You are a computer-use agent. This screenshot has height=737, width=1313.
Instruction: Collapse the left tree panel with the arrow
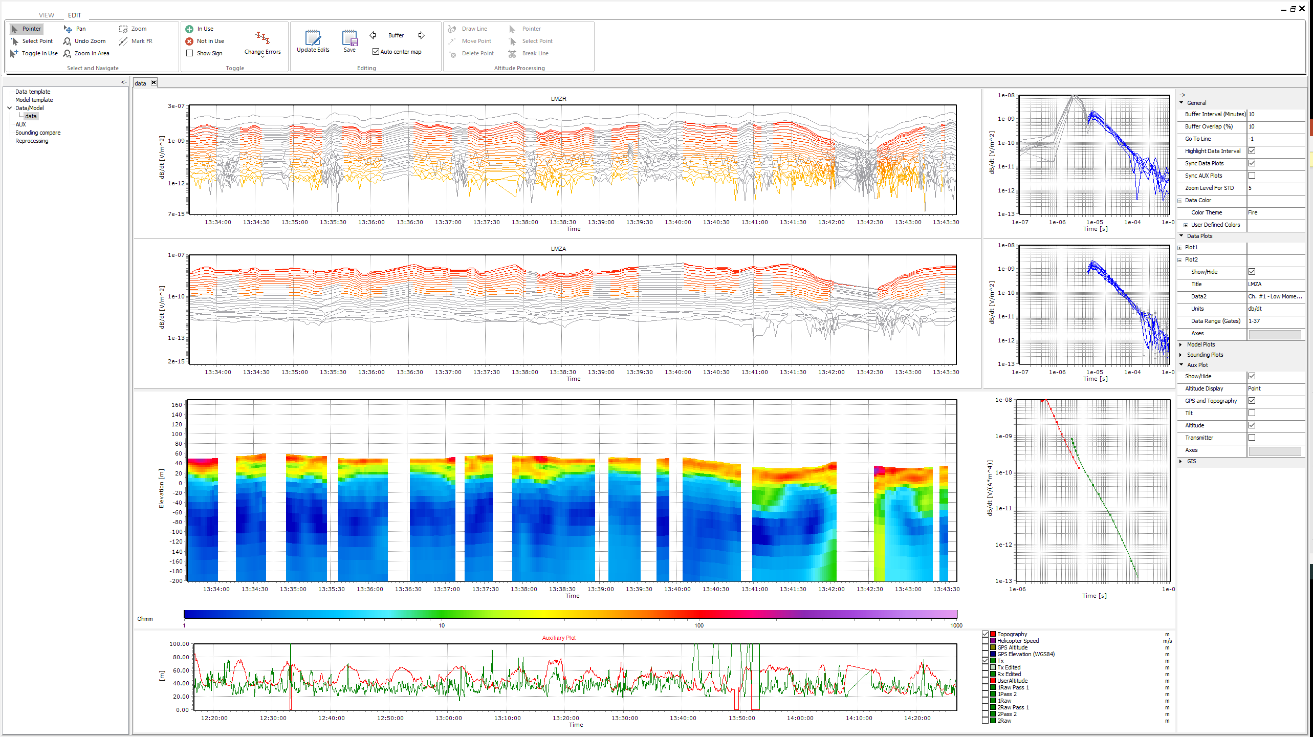click(122, 82)
